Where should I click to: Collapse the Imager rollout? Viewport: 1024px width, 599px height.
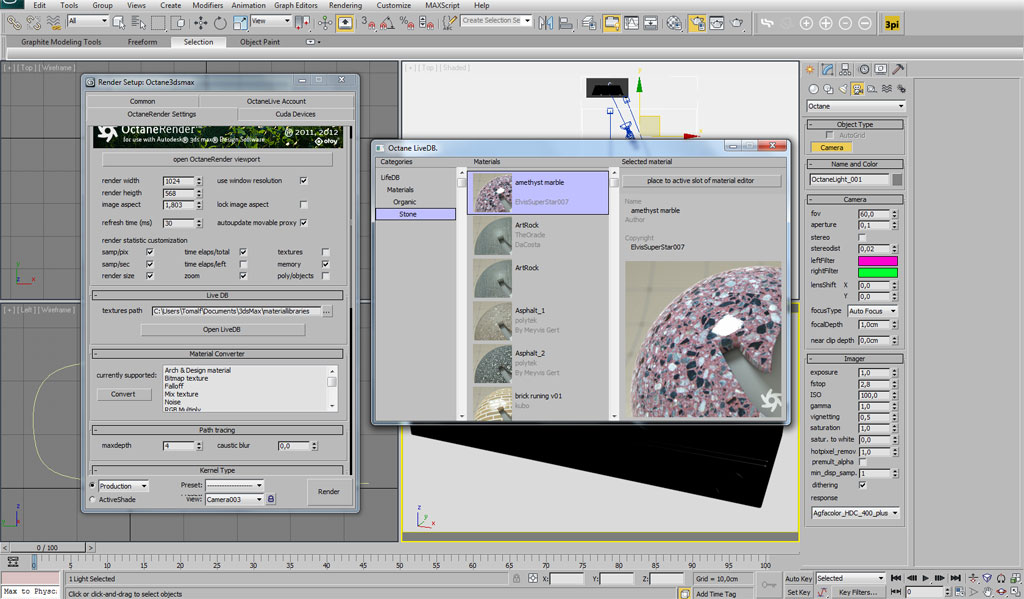(855, 359)
